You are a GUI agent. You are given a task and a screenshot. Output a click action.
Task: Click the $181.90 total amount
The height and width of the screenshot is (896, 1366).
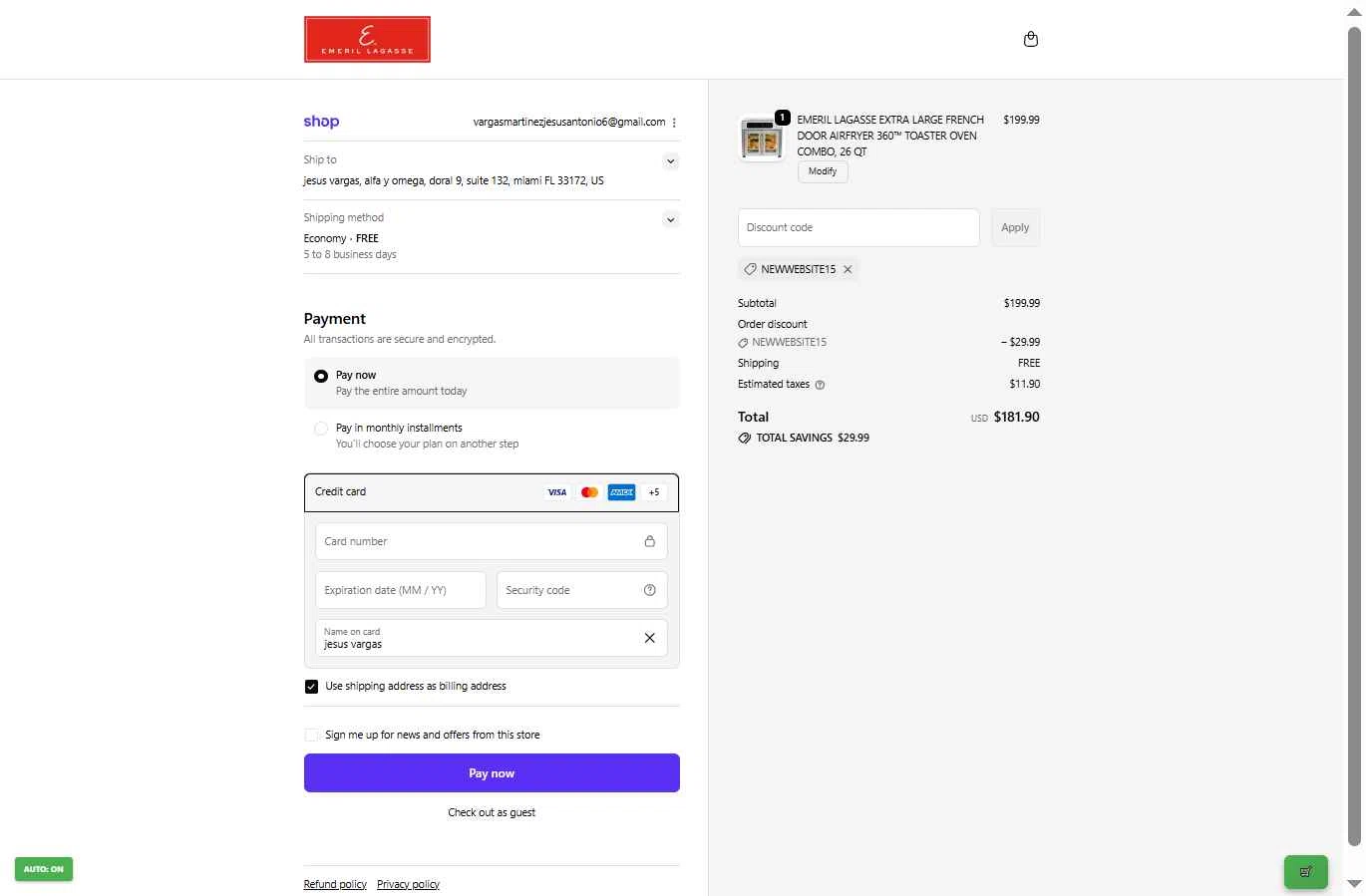click(x=1017, y=417)
